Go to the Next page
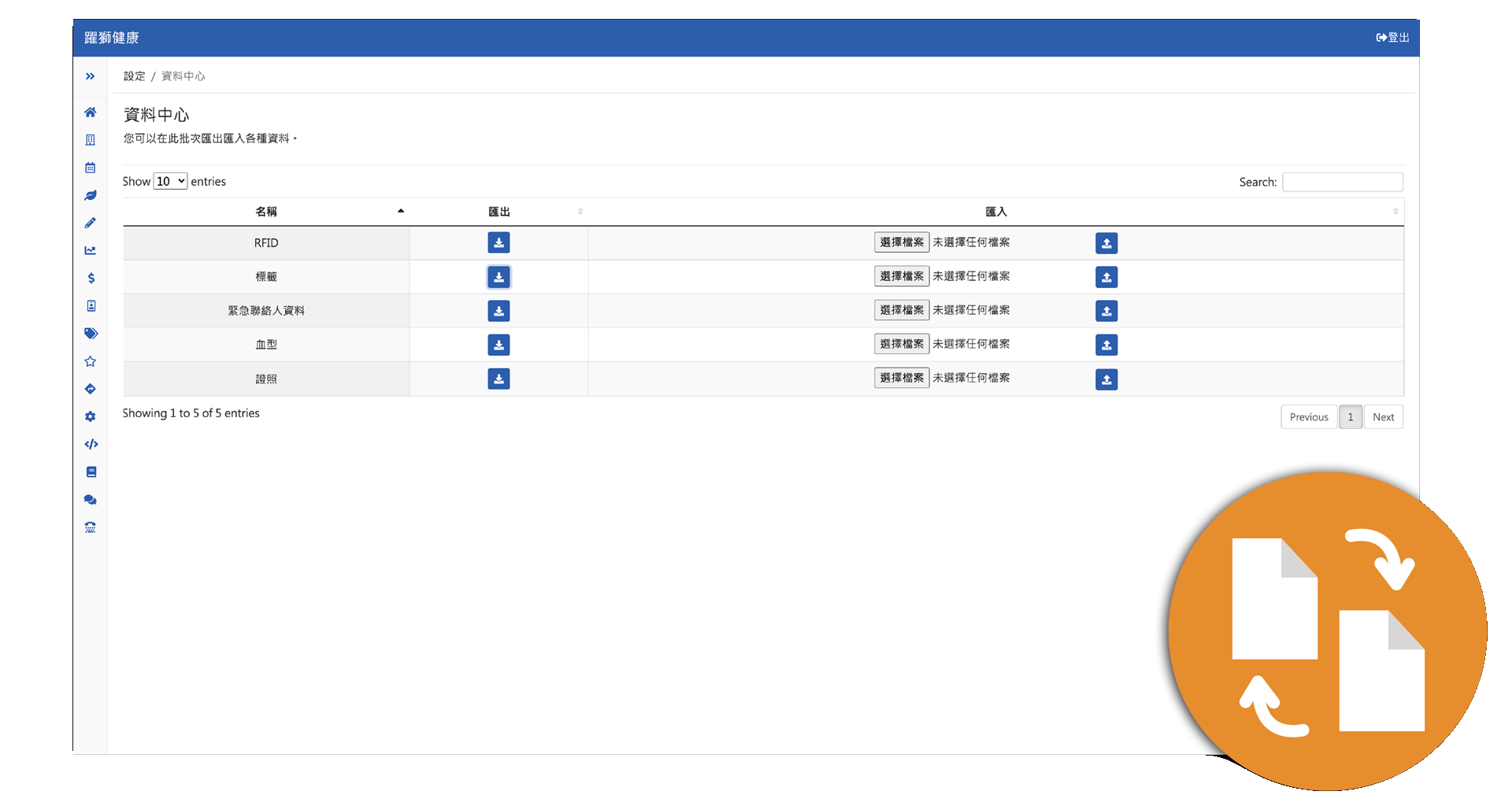Screen dimensions: 1512x806 click(x=1383, y=417)
